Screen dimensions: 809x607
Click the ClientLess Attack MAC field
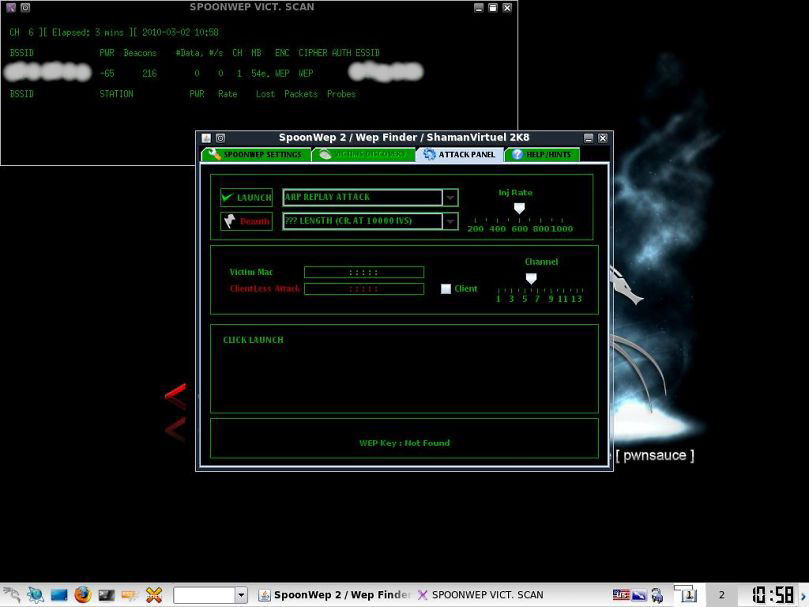(364, 289)
